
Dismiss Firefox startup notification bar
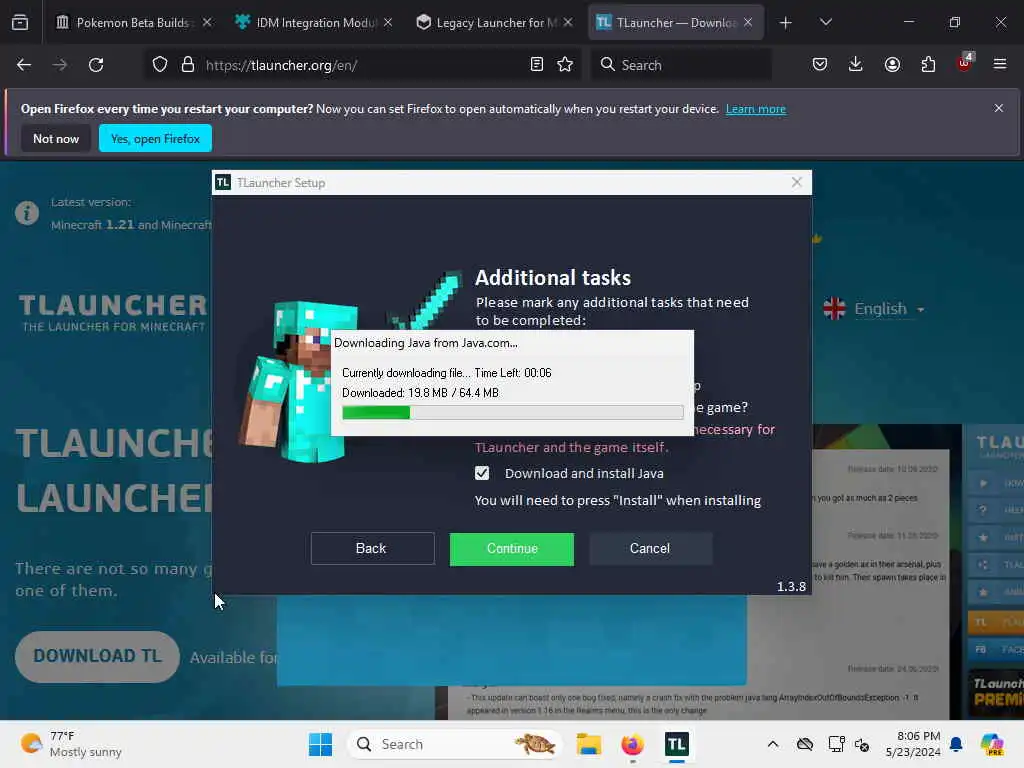click(999, 108)
